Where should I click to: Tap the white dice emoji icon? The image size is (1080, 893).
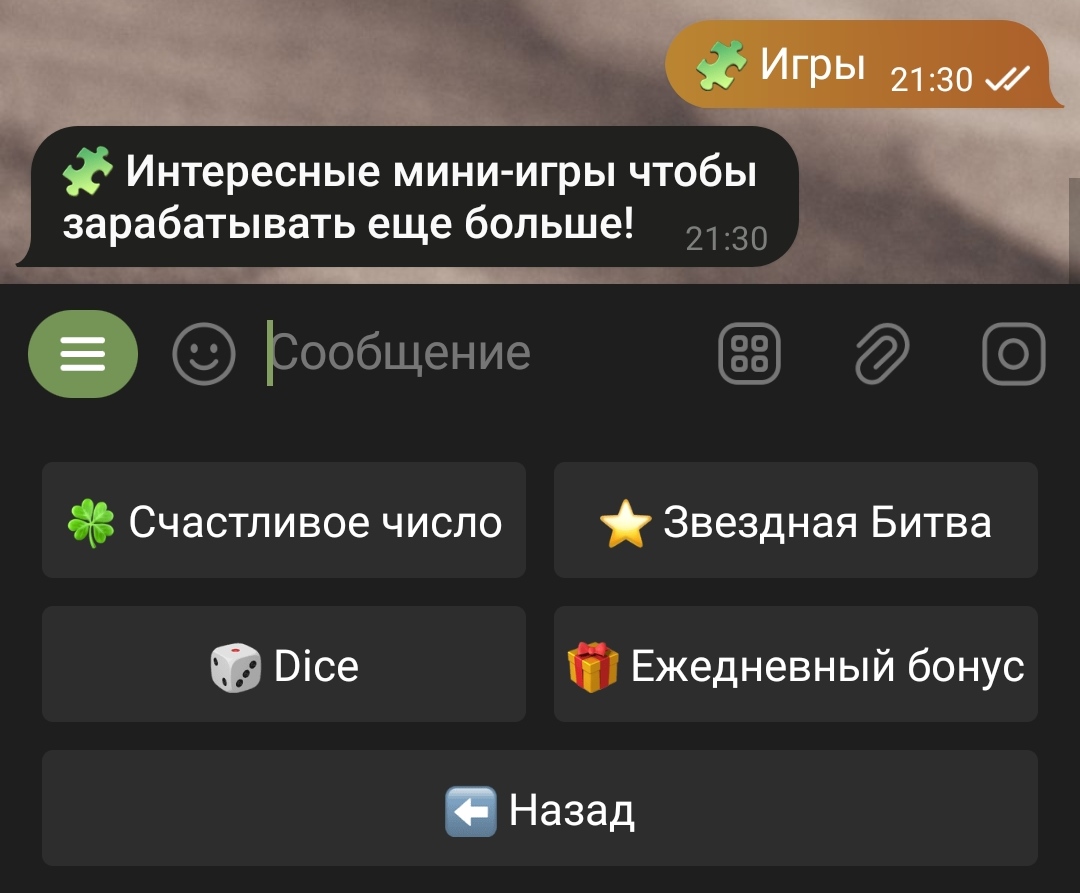[236, 667]
